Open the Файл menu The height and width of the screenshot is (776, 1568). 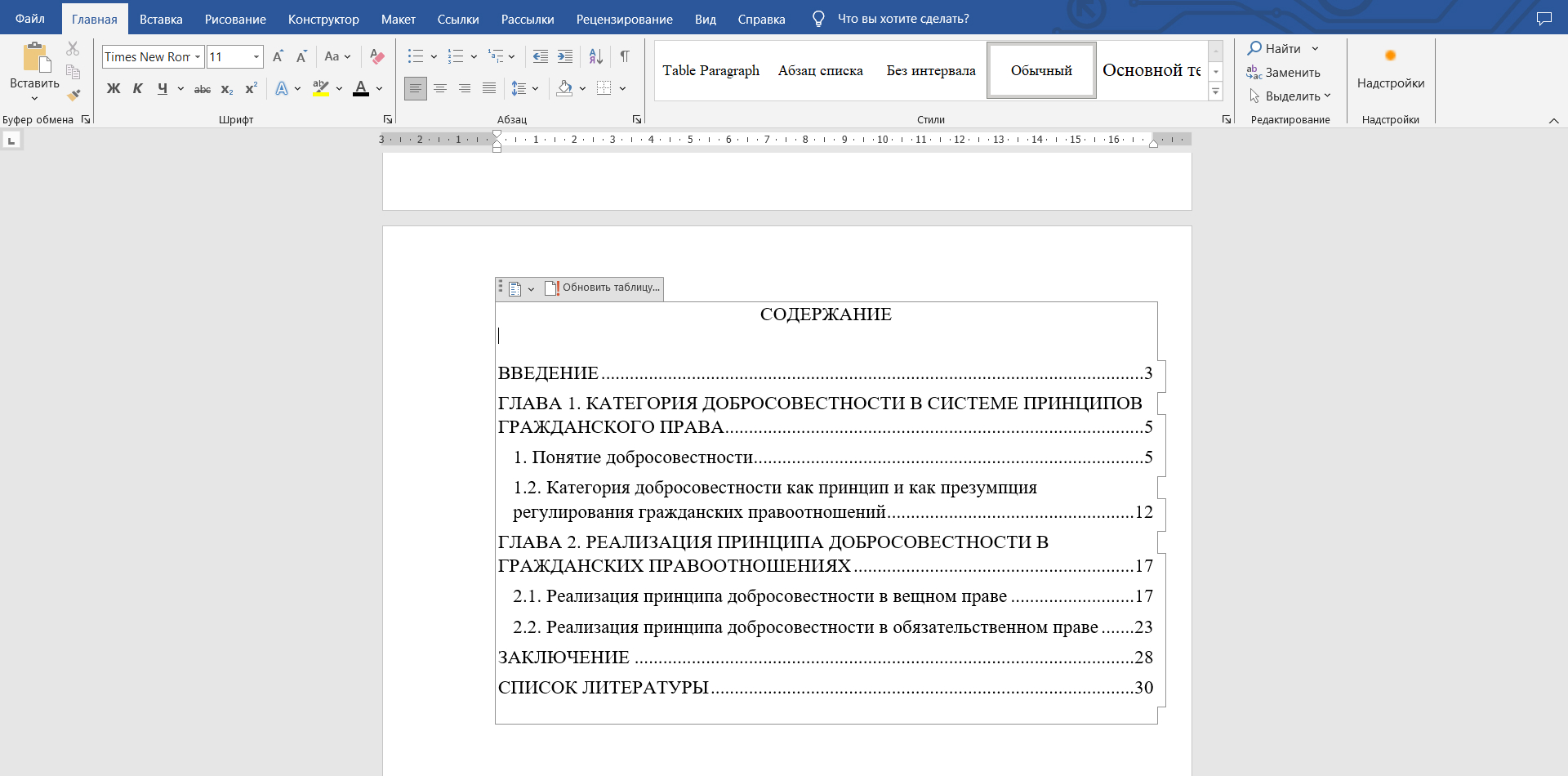30,18
